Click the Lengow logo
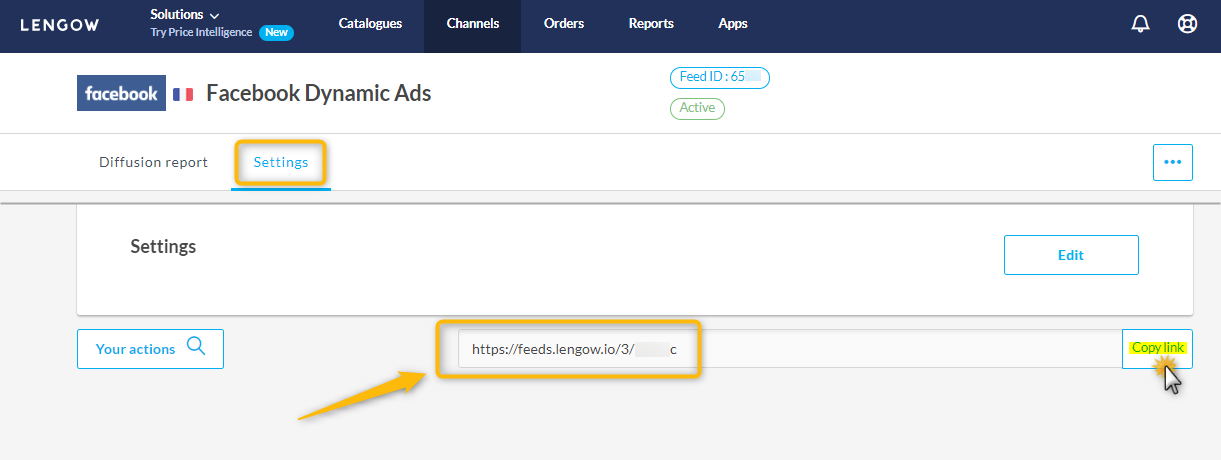 (60, 25)
